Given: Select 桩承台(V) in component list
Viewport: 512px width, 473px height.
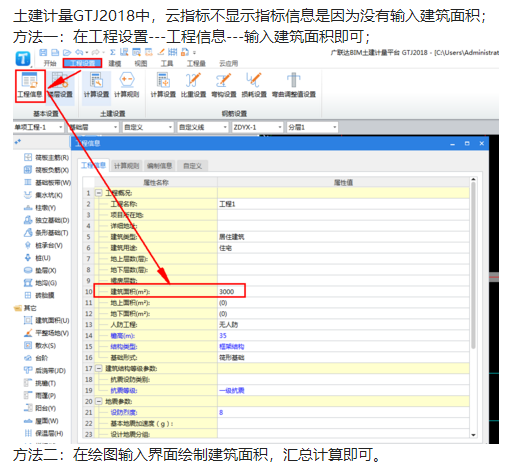Looking at the screenshot, I should pyautogui.click(x=43, y=245).
